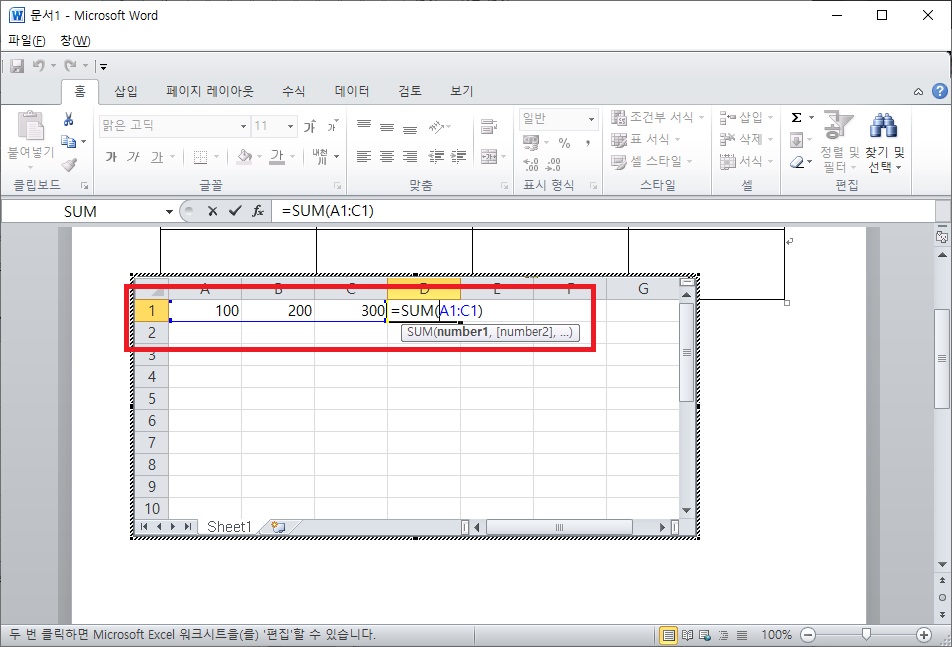Click the accounting number format icon
The width and height of the screenshot is (952, 647).
[531, 143]
